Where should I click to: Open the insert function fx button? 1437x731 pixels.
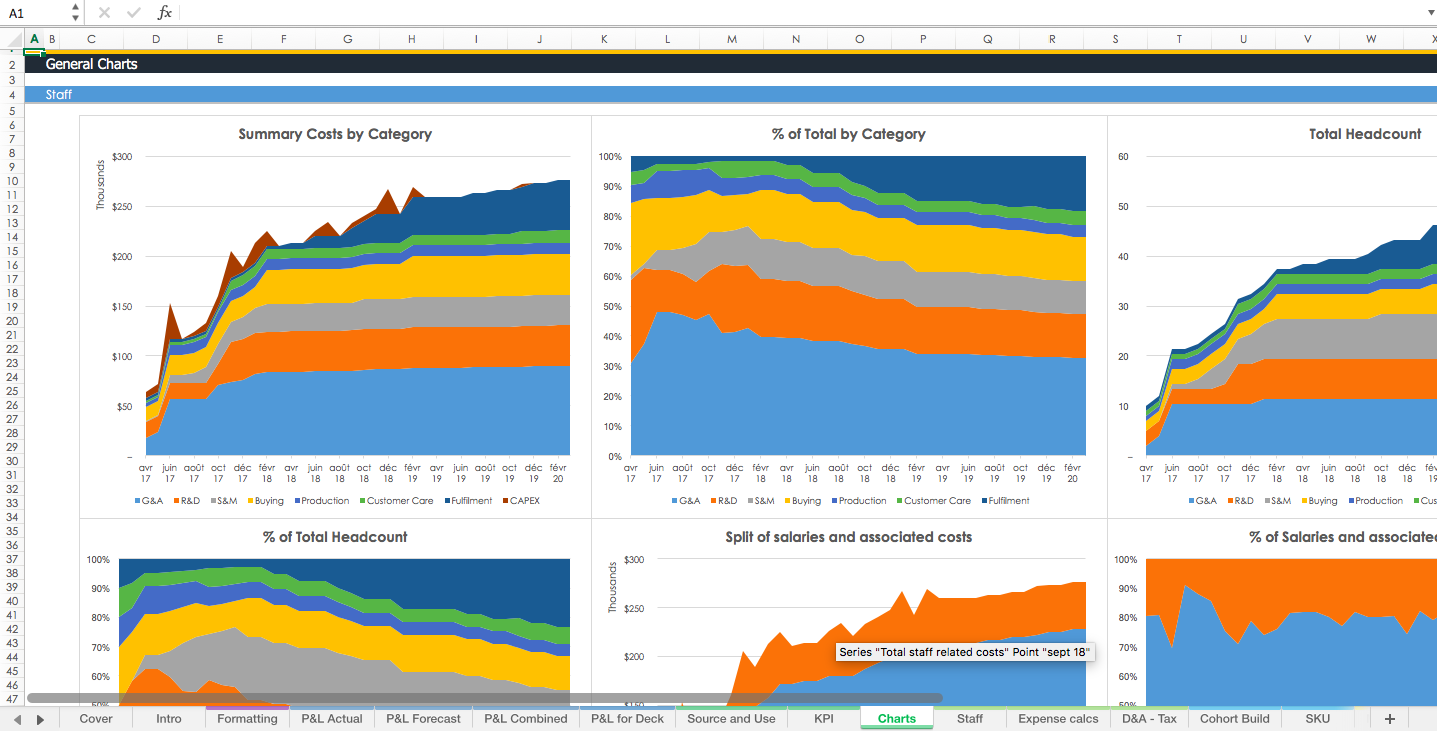point(165,13)
